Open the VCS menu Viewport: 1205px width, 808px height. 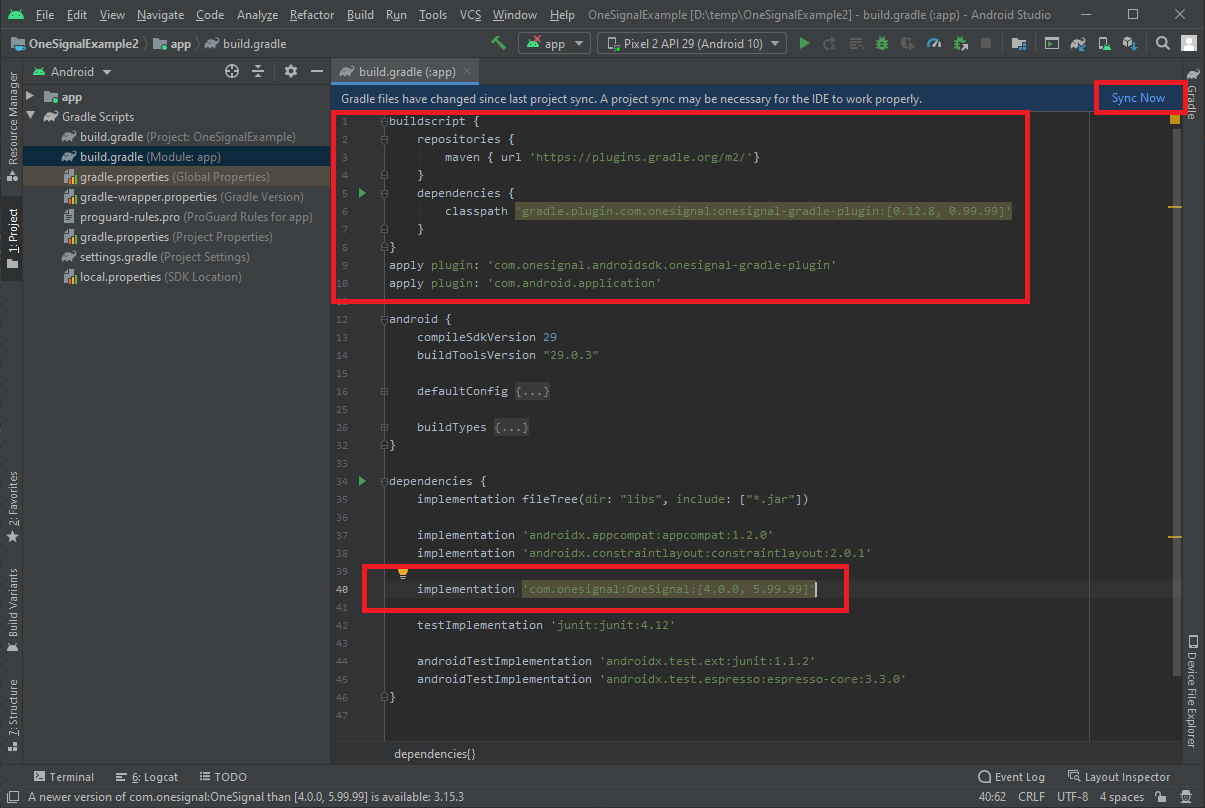[x=471, y=15]
